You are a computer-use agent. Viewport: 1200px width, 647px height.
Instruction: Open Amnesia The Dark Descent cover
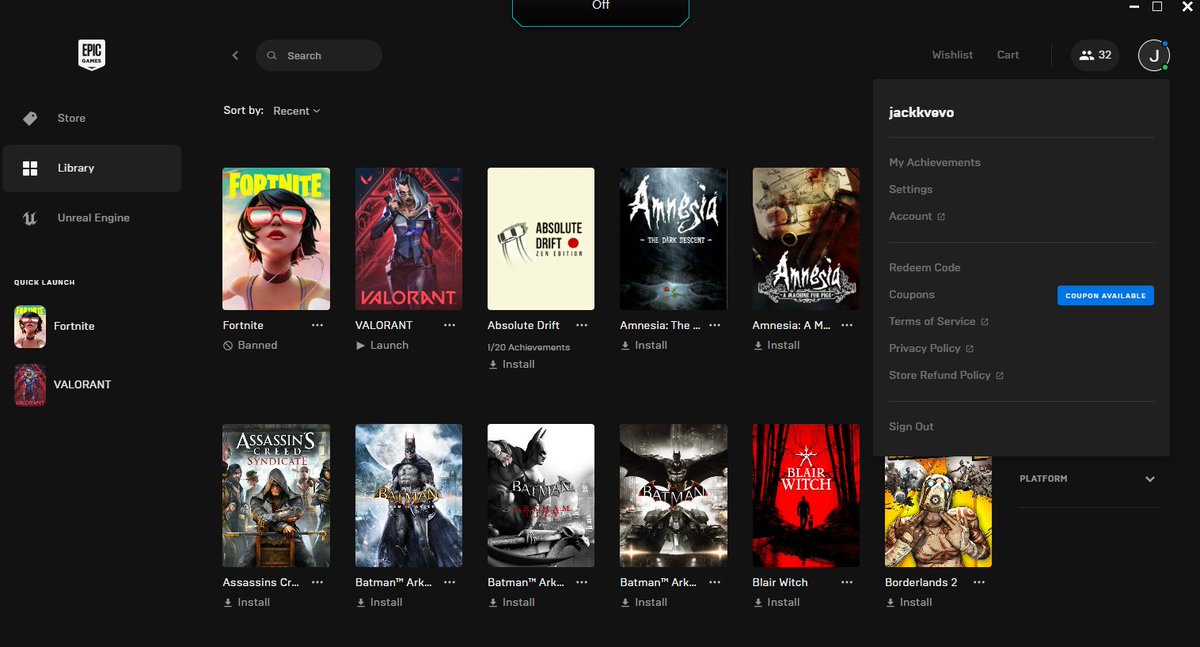[673, 239]
